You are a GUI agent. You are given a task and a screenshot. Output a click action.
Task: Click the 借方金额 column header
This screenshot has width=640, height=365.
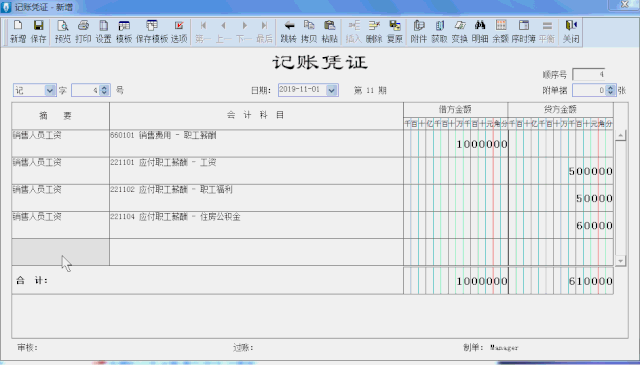pos(456,109)
